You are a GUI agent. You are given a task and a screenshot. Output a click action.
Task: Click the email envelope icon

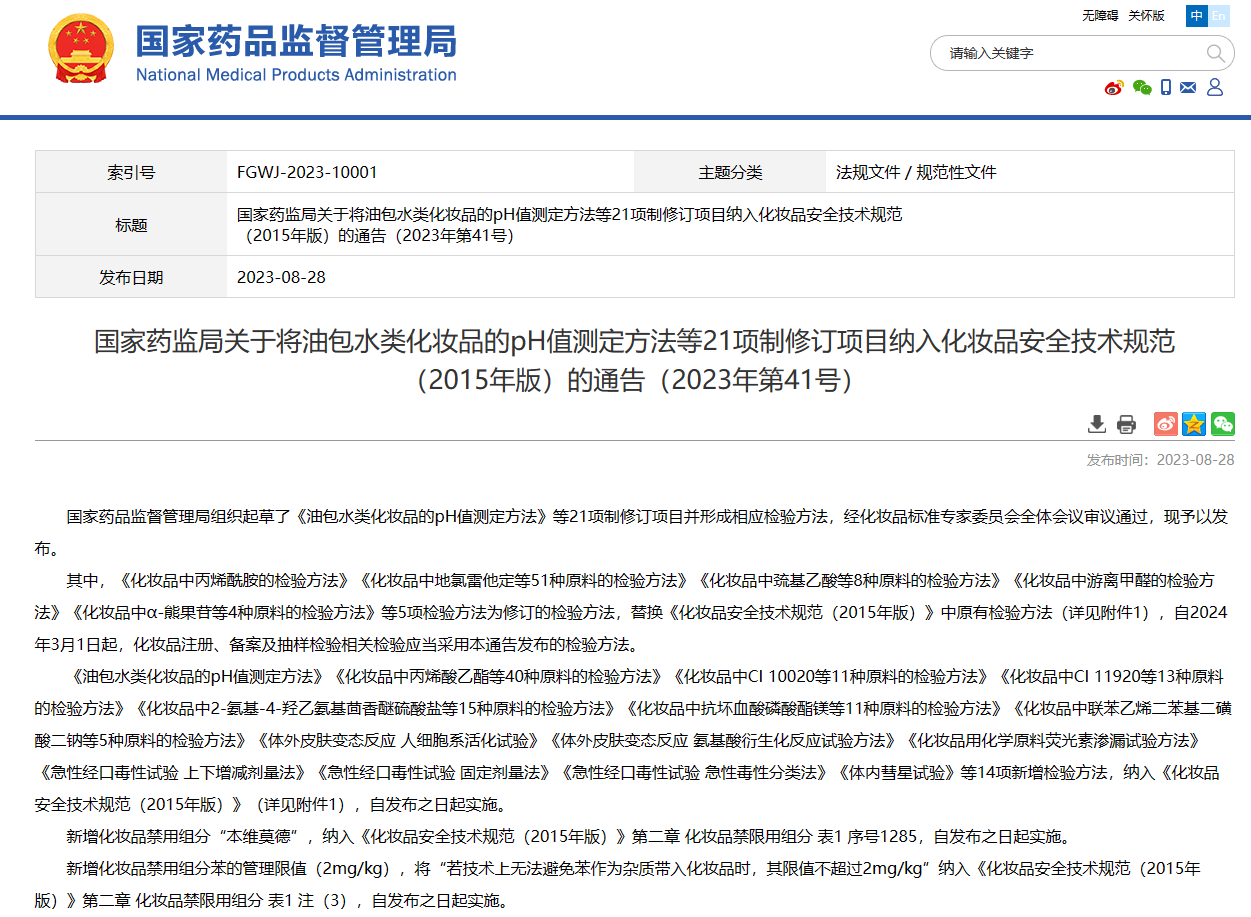1188,88
